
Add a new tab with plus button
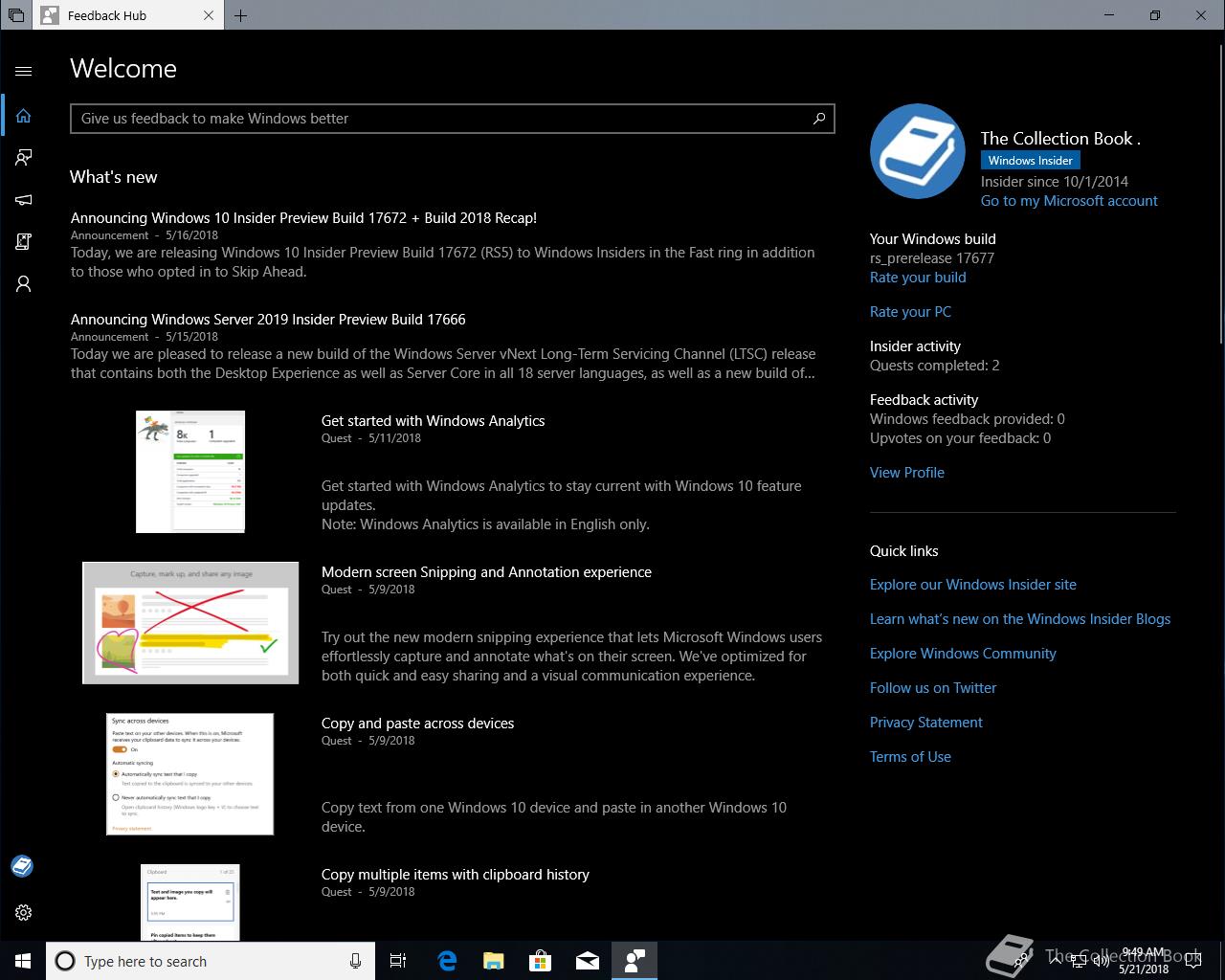240,15
